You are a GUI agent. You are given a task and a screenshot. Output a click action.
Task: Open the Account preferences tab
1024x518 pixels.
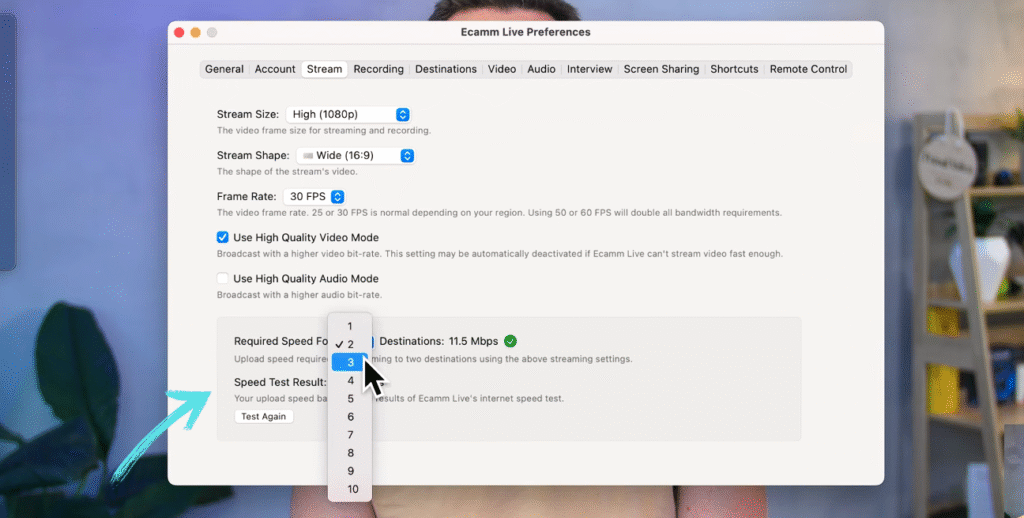coord(275,69)
